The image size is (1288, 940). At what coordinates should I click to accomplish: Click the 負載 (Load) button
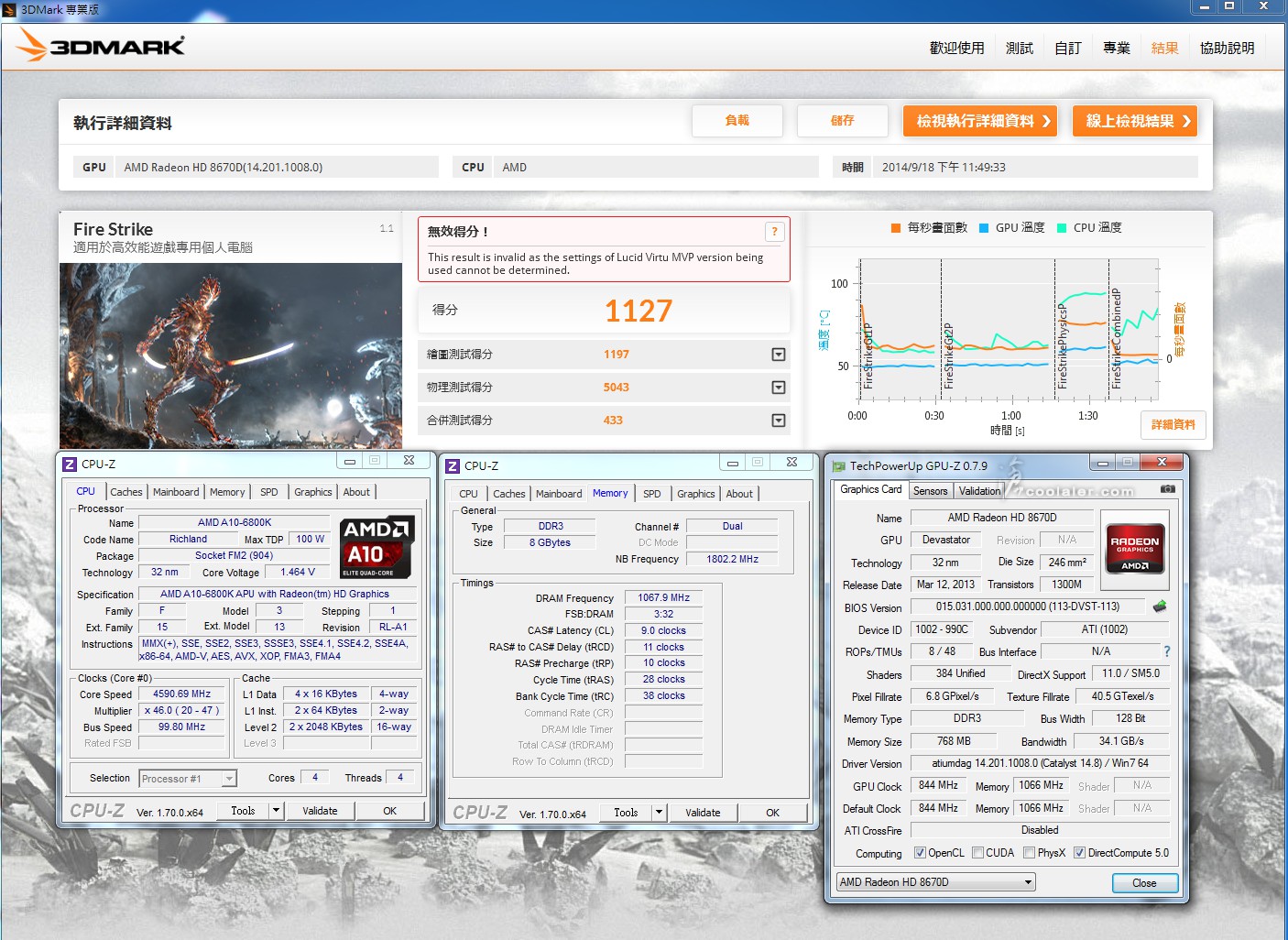pyautogui.click(x=737, y=121)
